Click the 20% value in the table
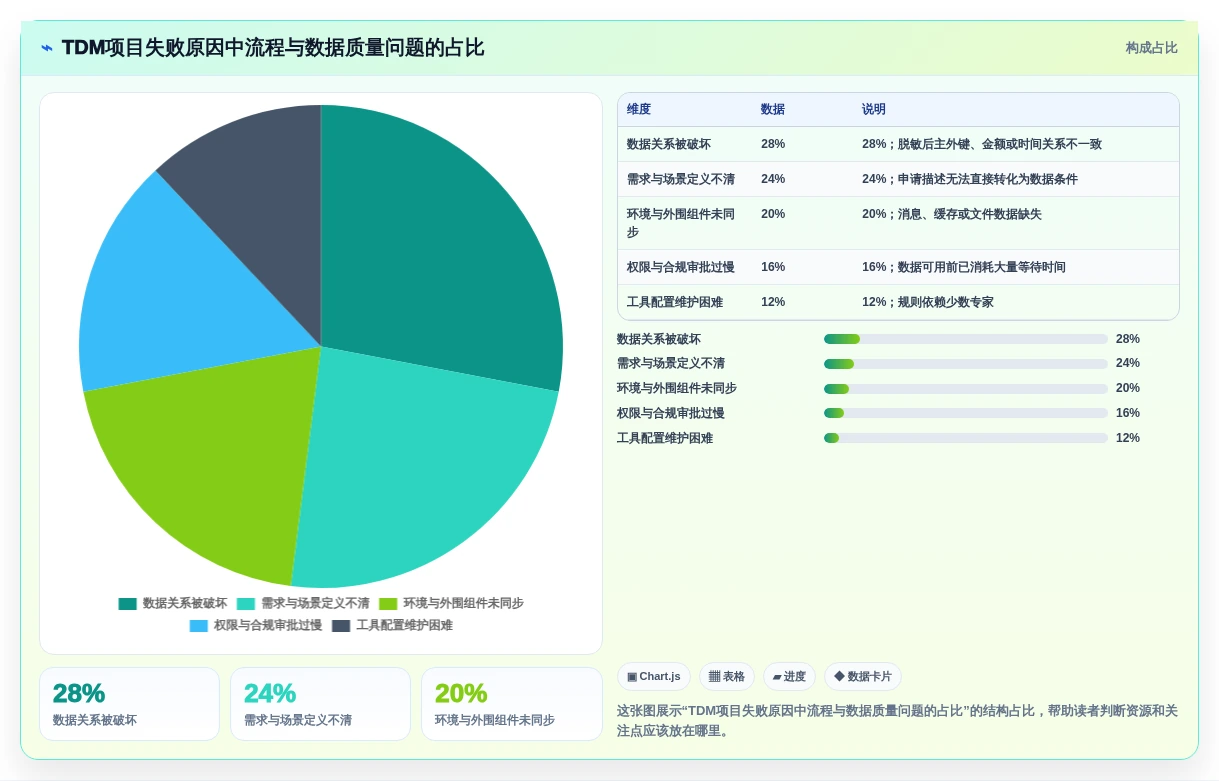 tap(773, 214)
